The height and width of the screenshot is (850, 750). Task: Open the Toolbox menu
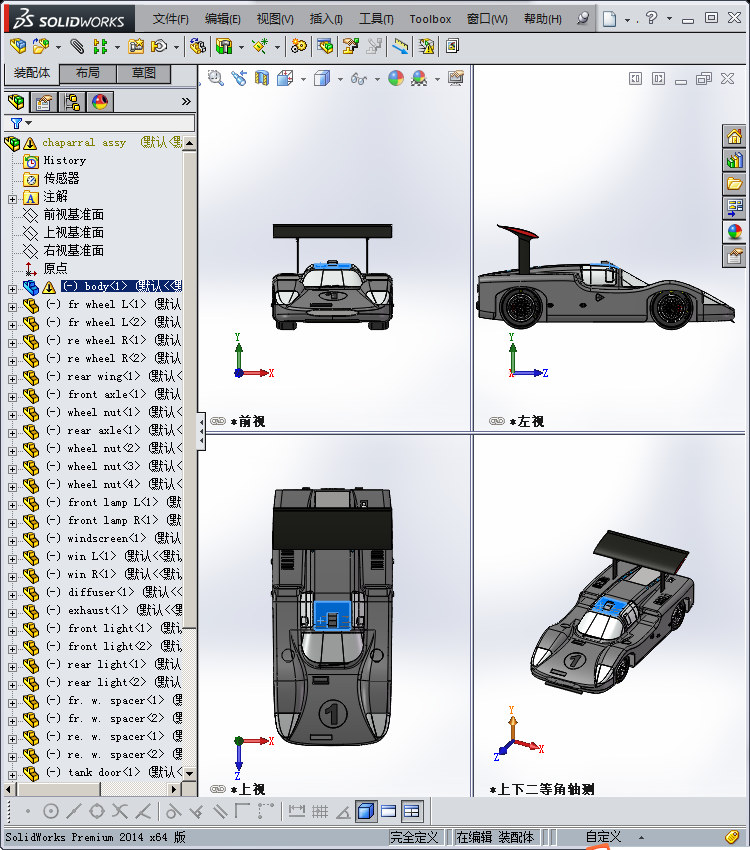point(430,19)
